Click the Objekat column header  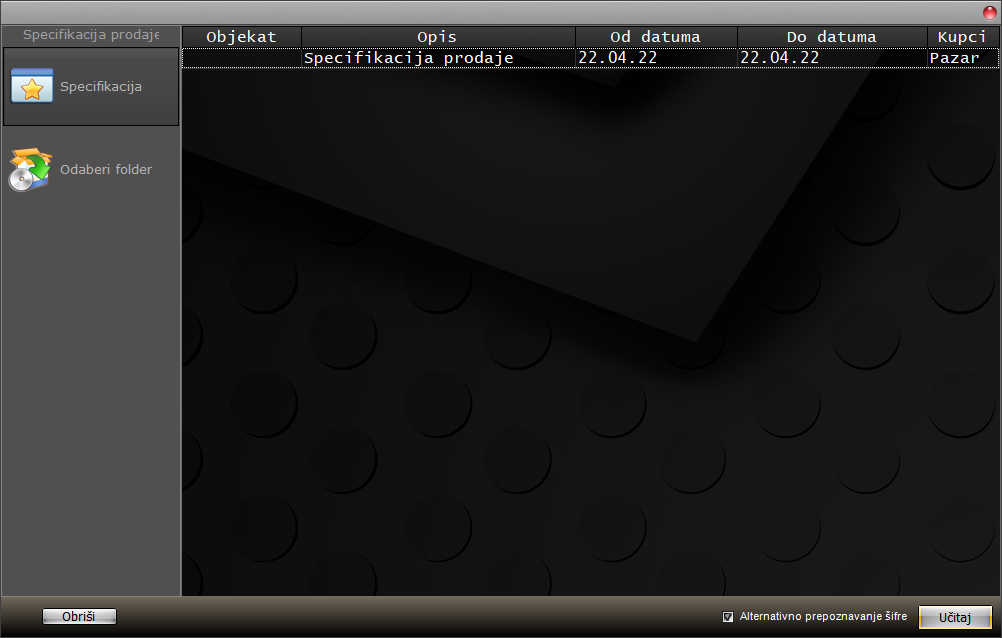242,37
